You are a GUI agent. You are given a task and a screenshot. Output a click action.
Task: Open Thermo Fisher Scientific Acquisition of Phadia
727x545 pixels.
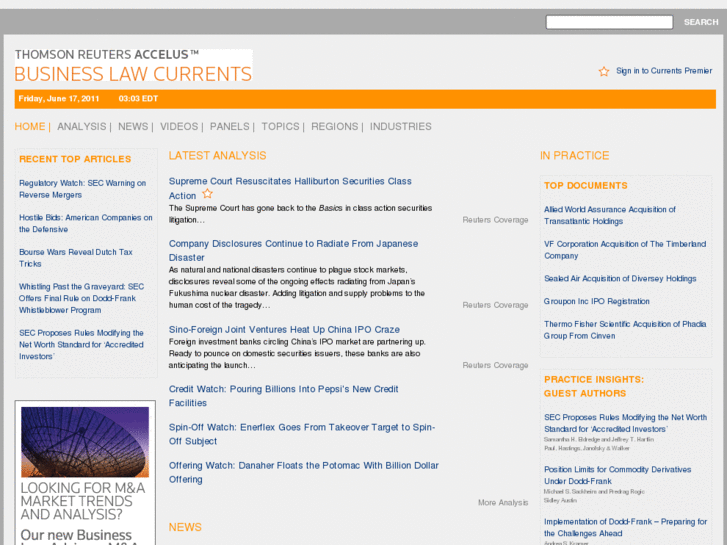click(x=625, y=330)
